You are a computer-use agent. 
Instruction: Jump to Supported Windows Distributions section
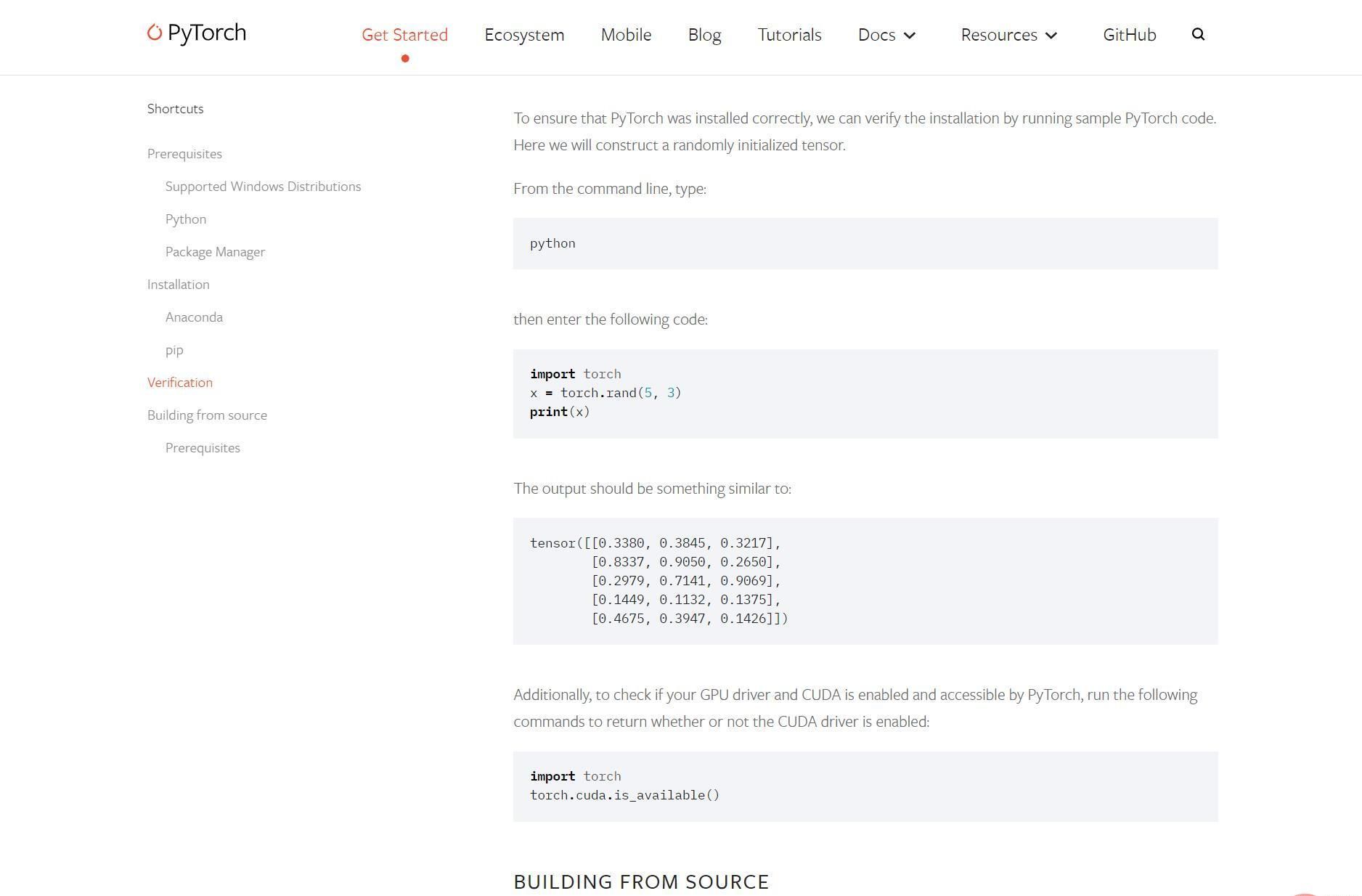pos(263,187)
